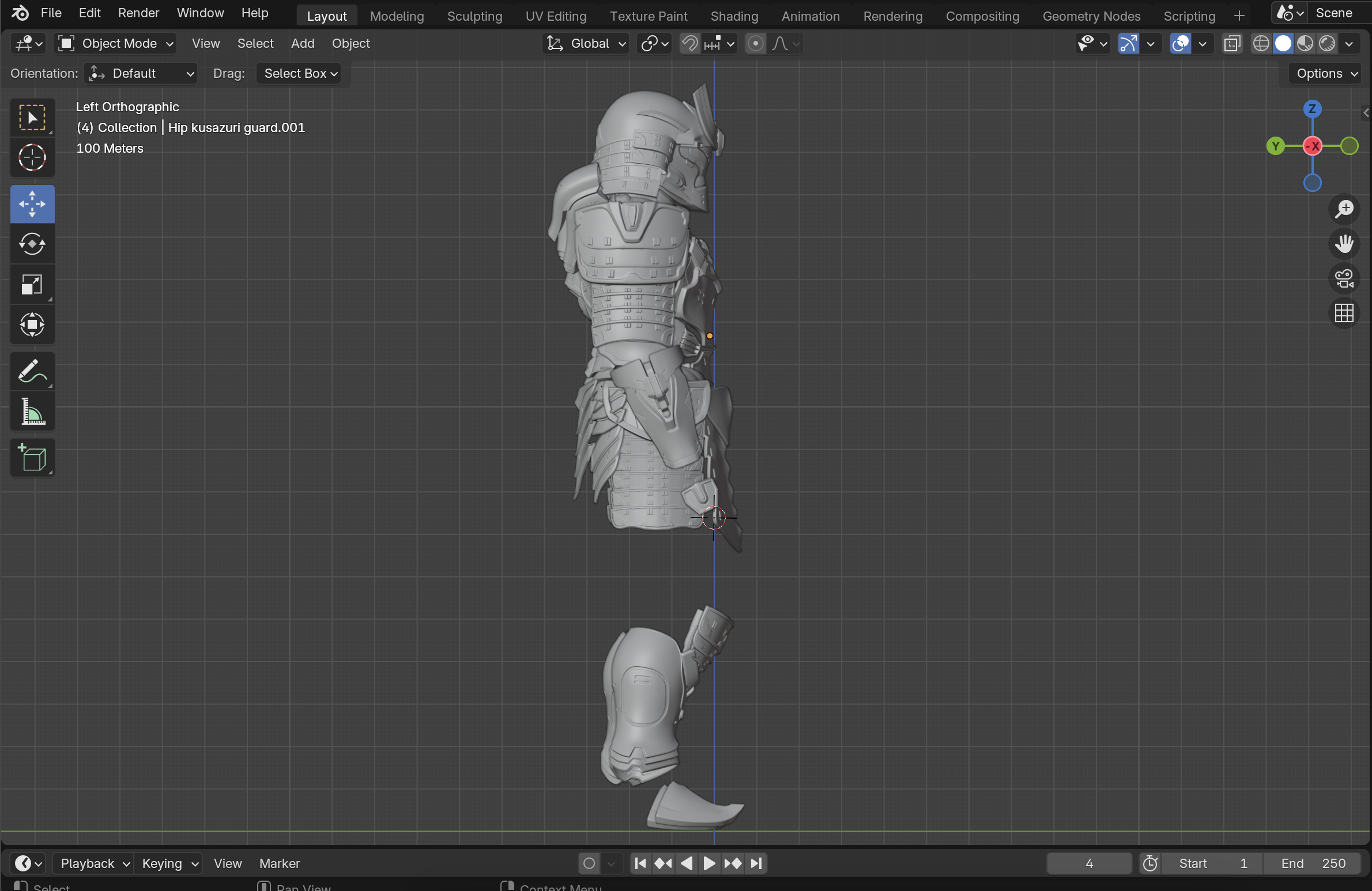This screenshot has height=891, width=1372.
Task: Select the Annotate pencil tool
Action: (x=32, y=371)
